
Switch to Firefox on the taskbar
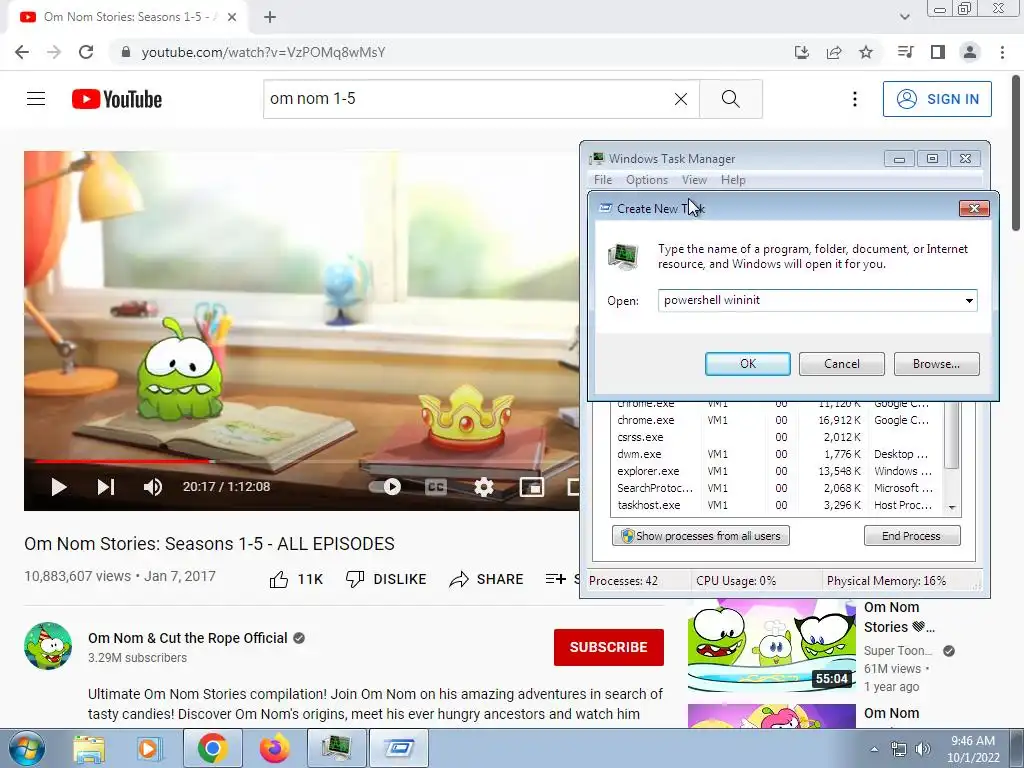click(274, 749)
